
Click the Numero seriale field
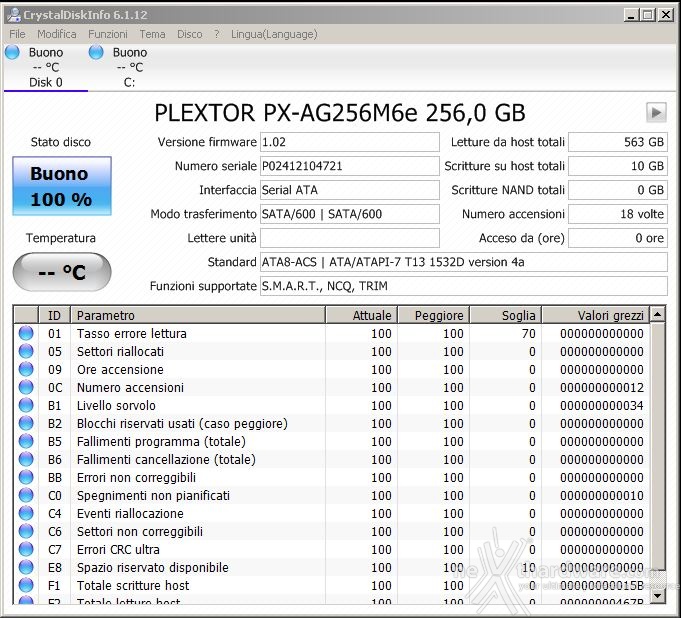(350, 166)
